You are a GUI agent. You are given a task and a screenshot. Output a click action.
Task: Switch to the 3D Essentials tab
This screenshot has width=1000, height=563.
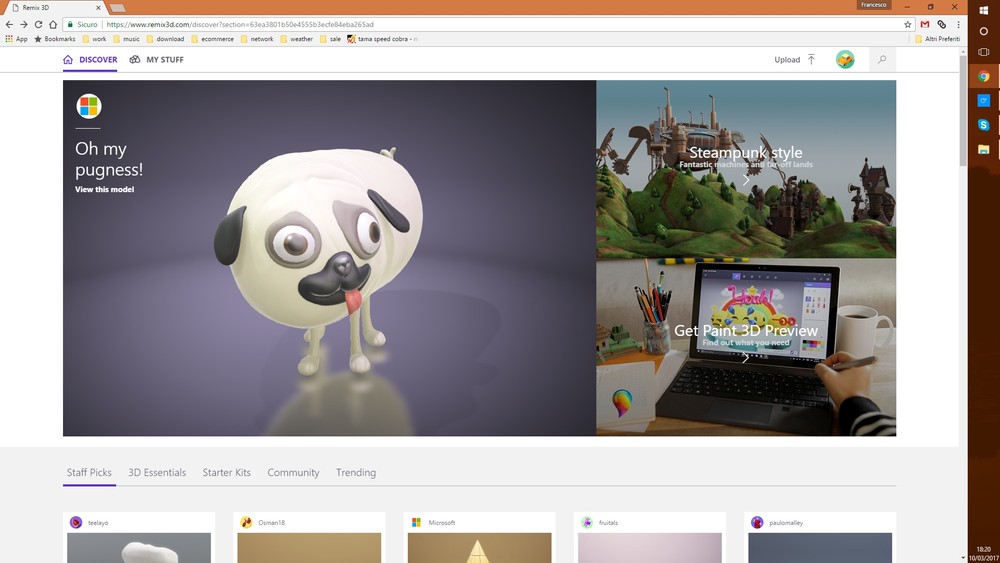point(157,472)
